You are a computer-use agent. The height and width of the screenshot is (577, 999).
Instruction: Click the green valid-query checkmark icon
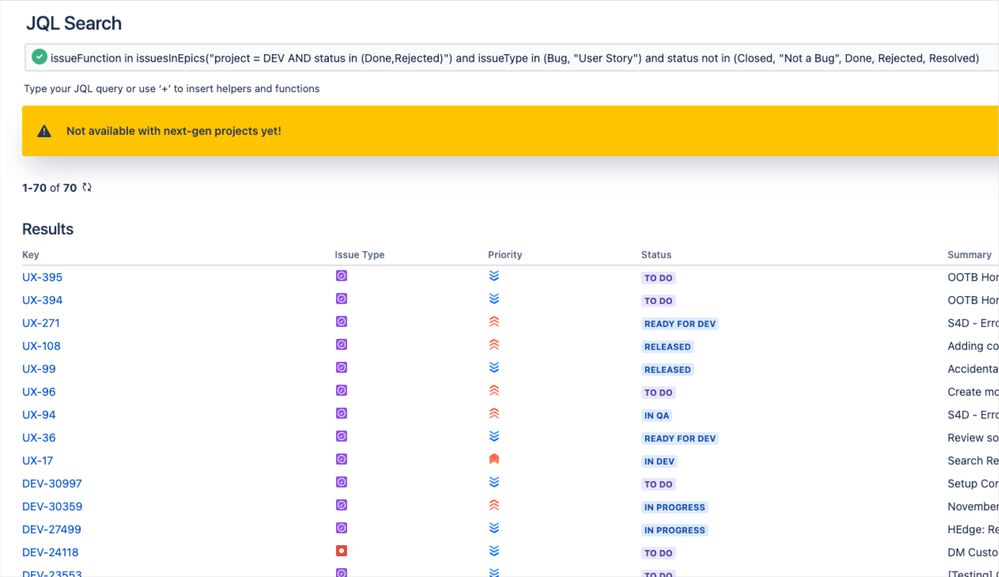(40, 57)
